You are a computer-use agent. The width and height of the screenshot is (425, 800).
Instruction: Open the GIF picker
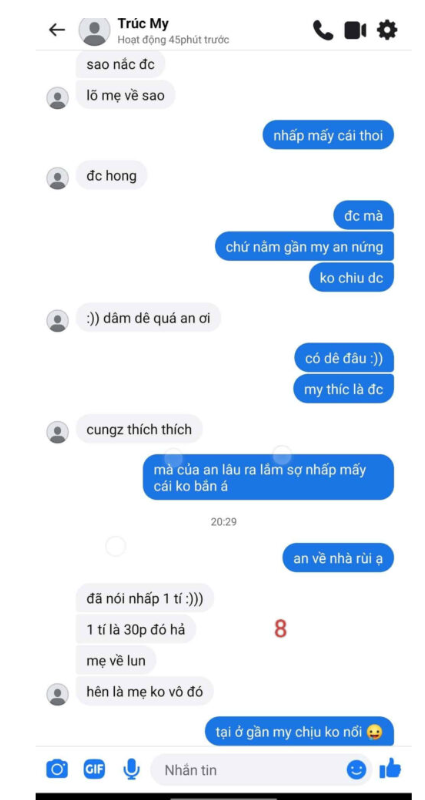(x=94, y=768)
